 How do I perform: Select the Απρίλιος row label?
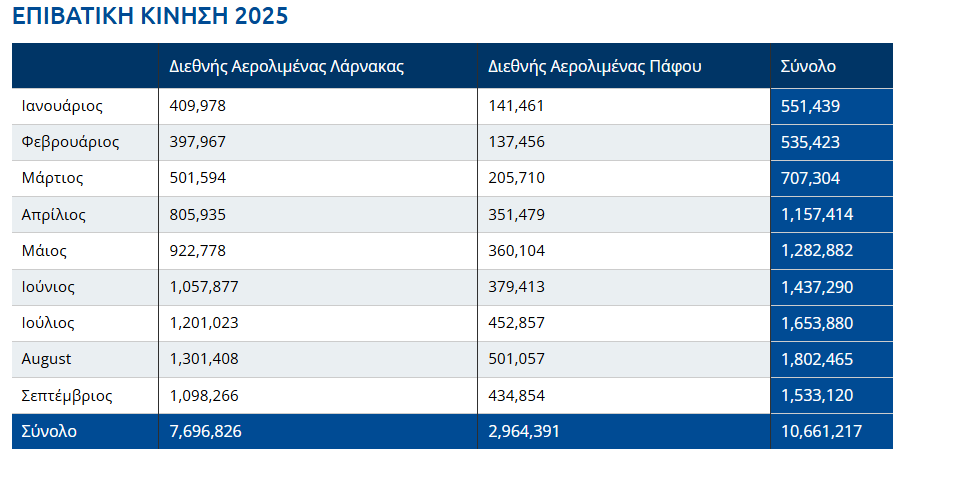click(x=54, y=214)
